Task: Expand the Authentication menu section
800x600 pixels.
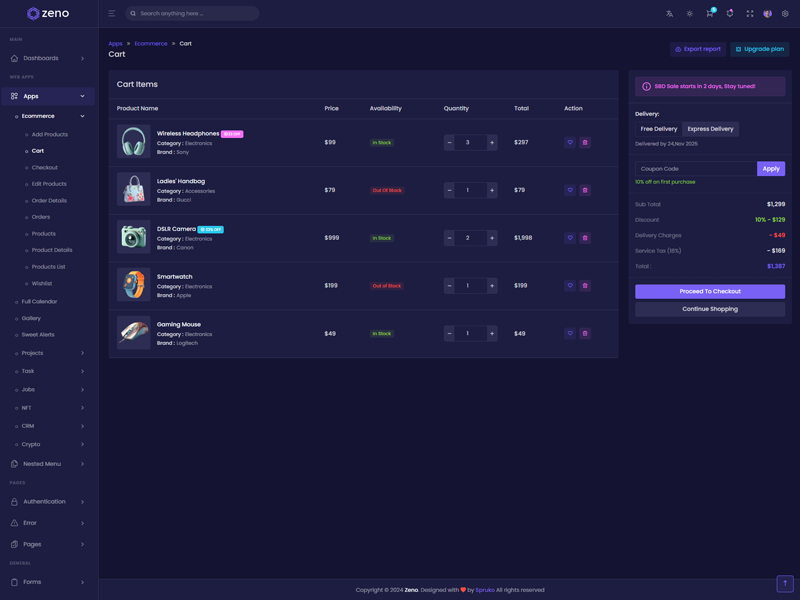Action: coord(48,502)
